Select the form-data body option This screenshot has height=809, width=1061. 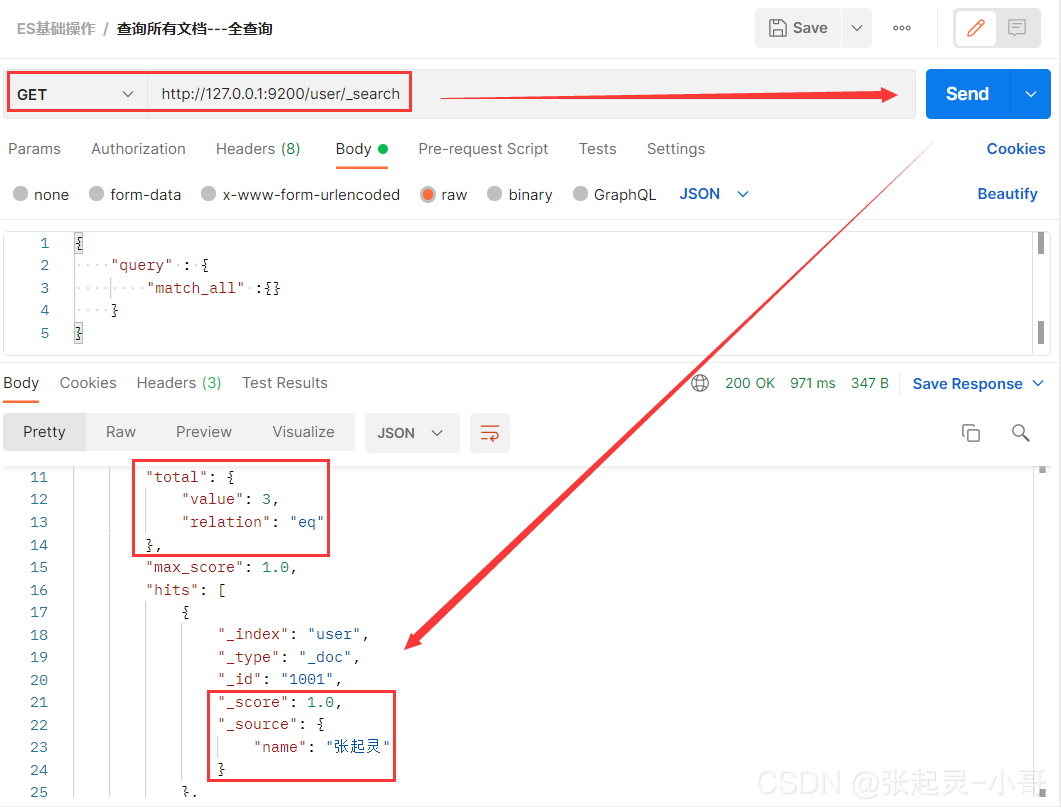coord(135,194)
